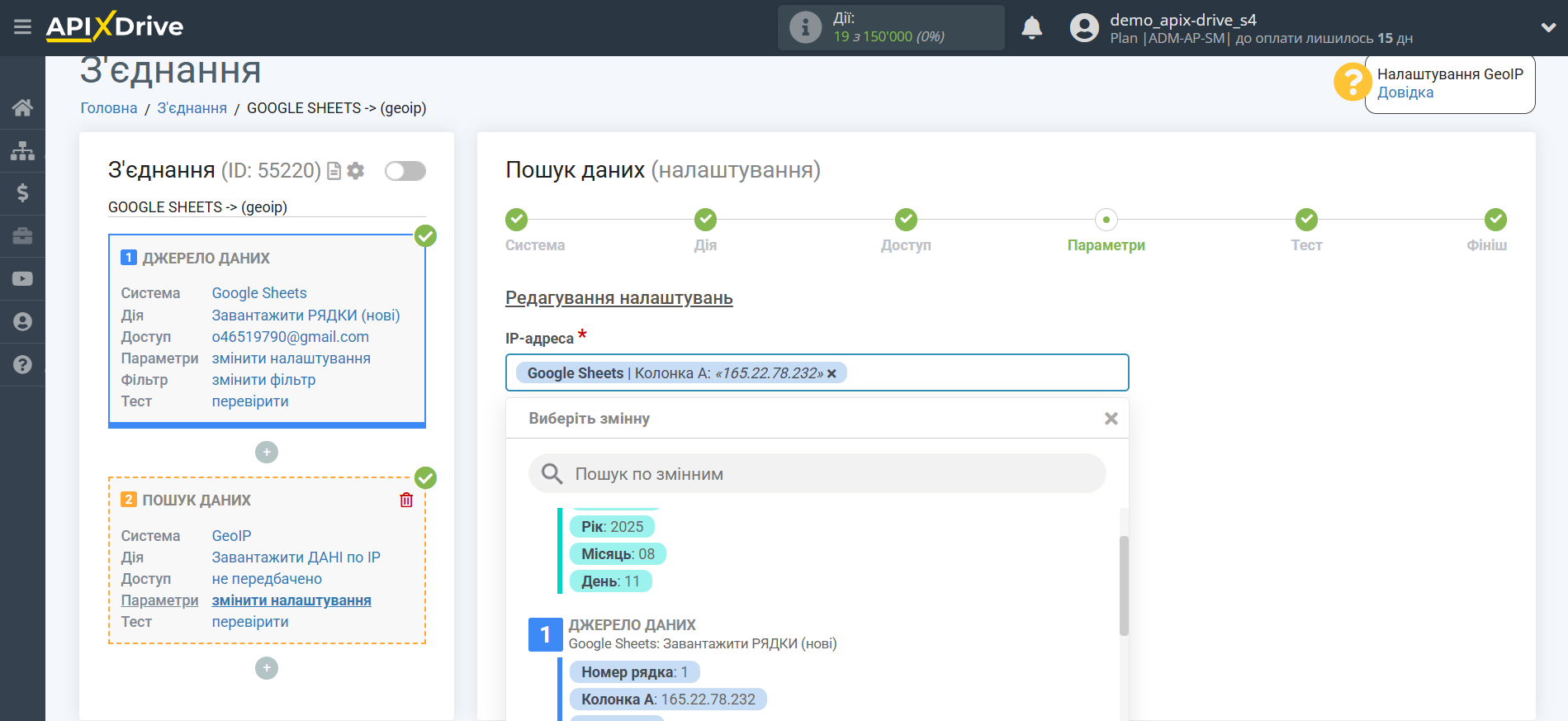Click the Головна breadcrumb link

point(109,108)
